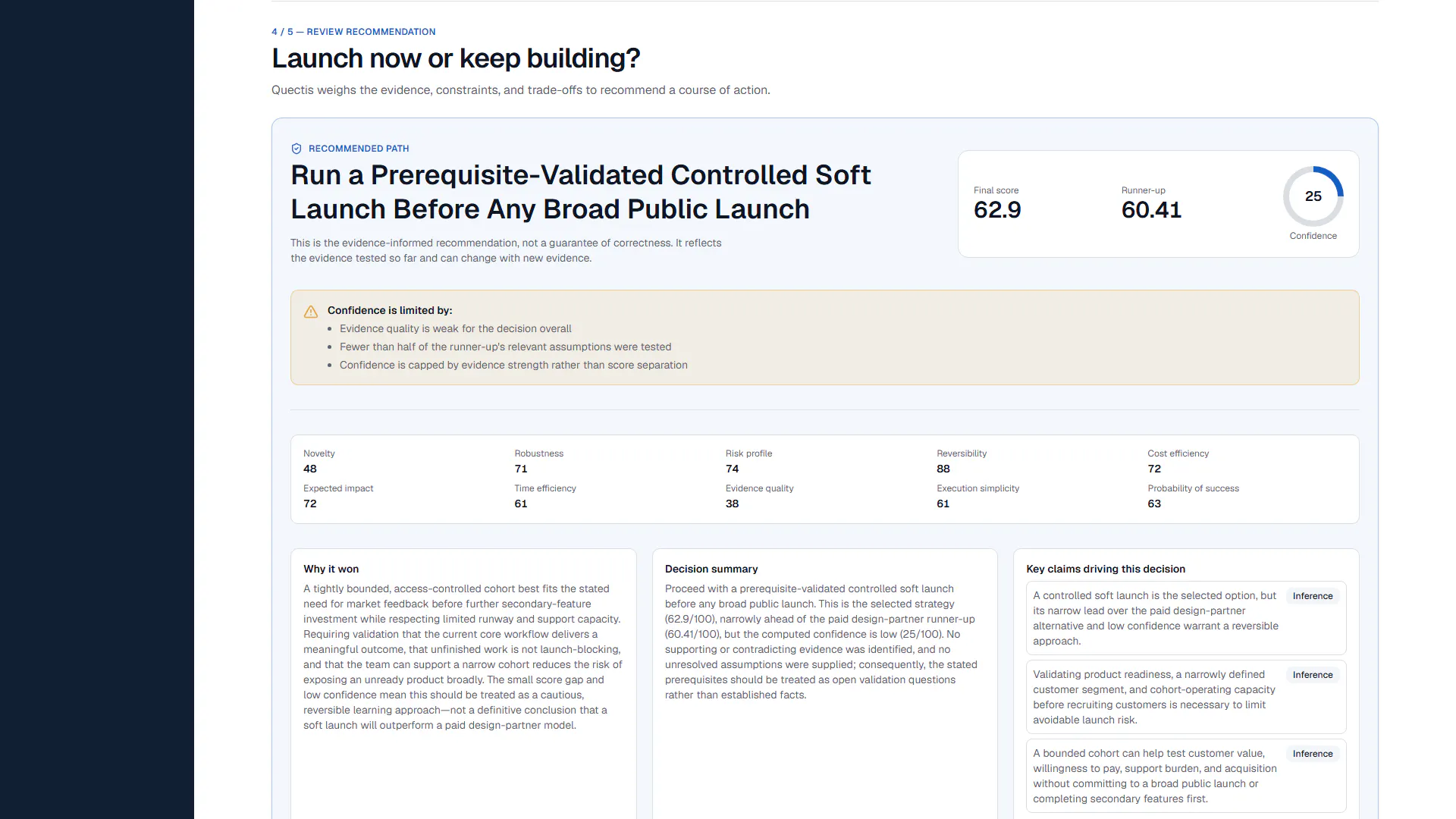Click the shield icon beside Recommended Path
The height and width of the screenshot is (819, 1456).
pos(297,149)
